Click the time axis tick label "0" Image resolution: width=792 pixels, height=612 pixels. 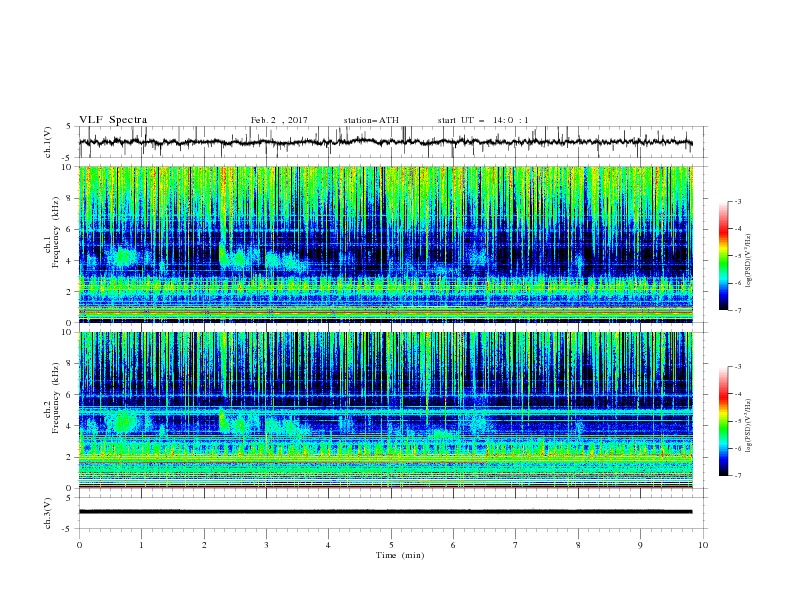(79, 545)
